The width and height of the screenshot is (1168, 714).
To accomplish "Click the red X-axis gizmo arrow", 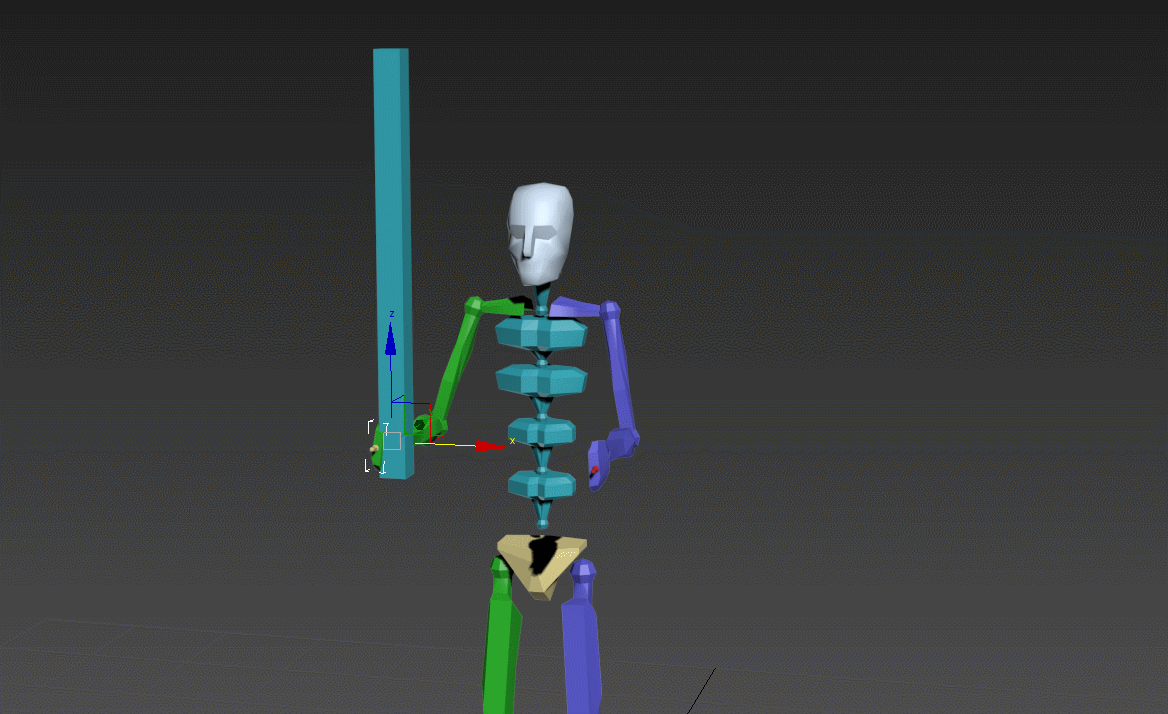I will point(490,446).
